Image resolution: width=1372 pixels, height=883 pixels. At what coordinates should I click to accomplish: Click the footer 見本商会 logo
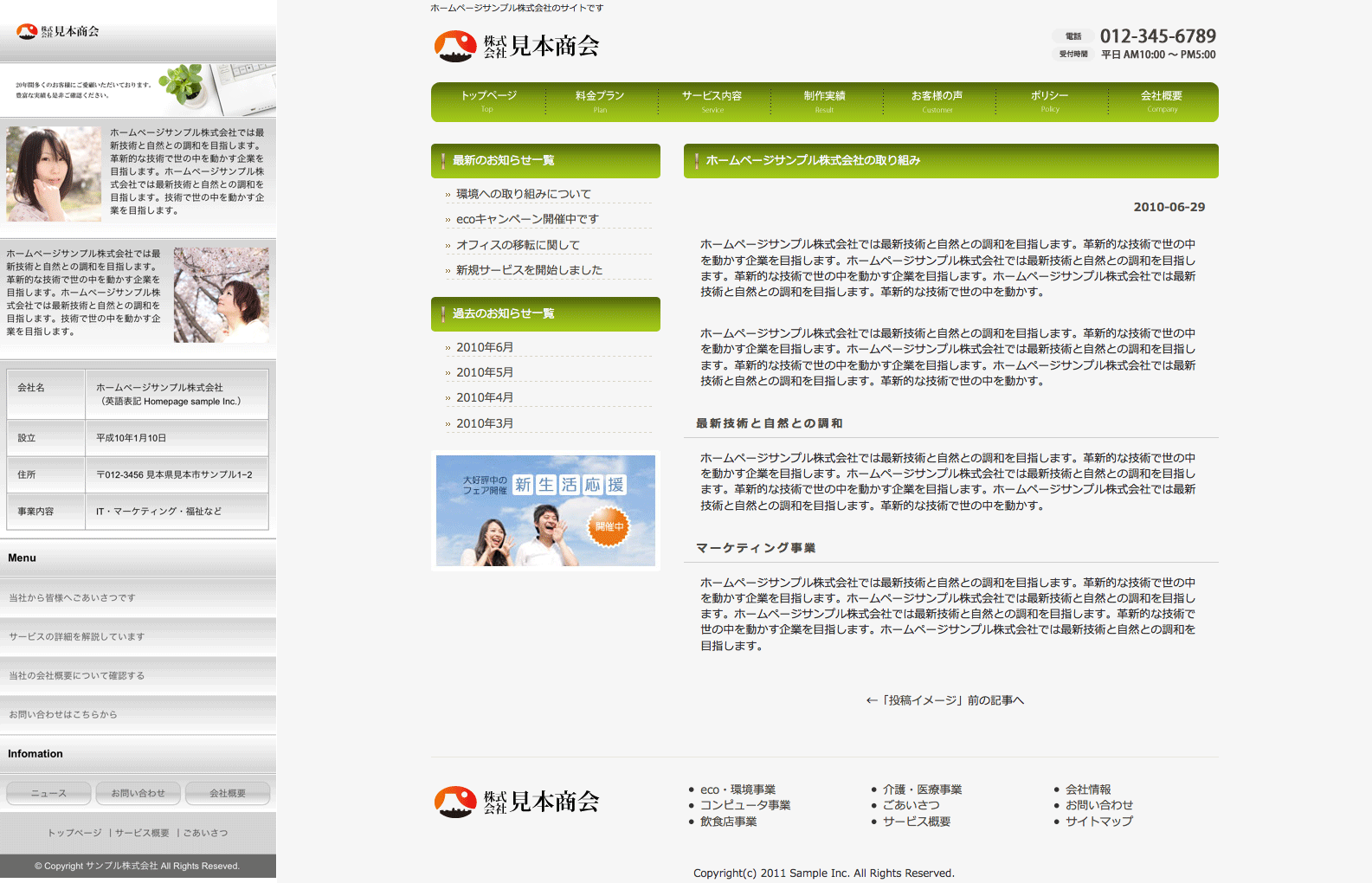tap(517, 802)
